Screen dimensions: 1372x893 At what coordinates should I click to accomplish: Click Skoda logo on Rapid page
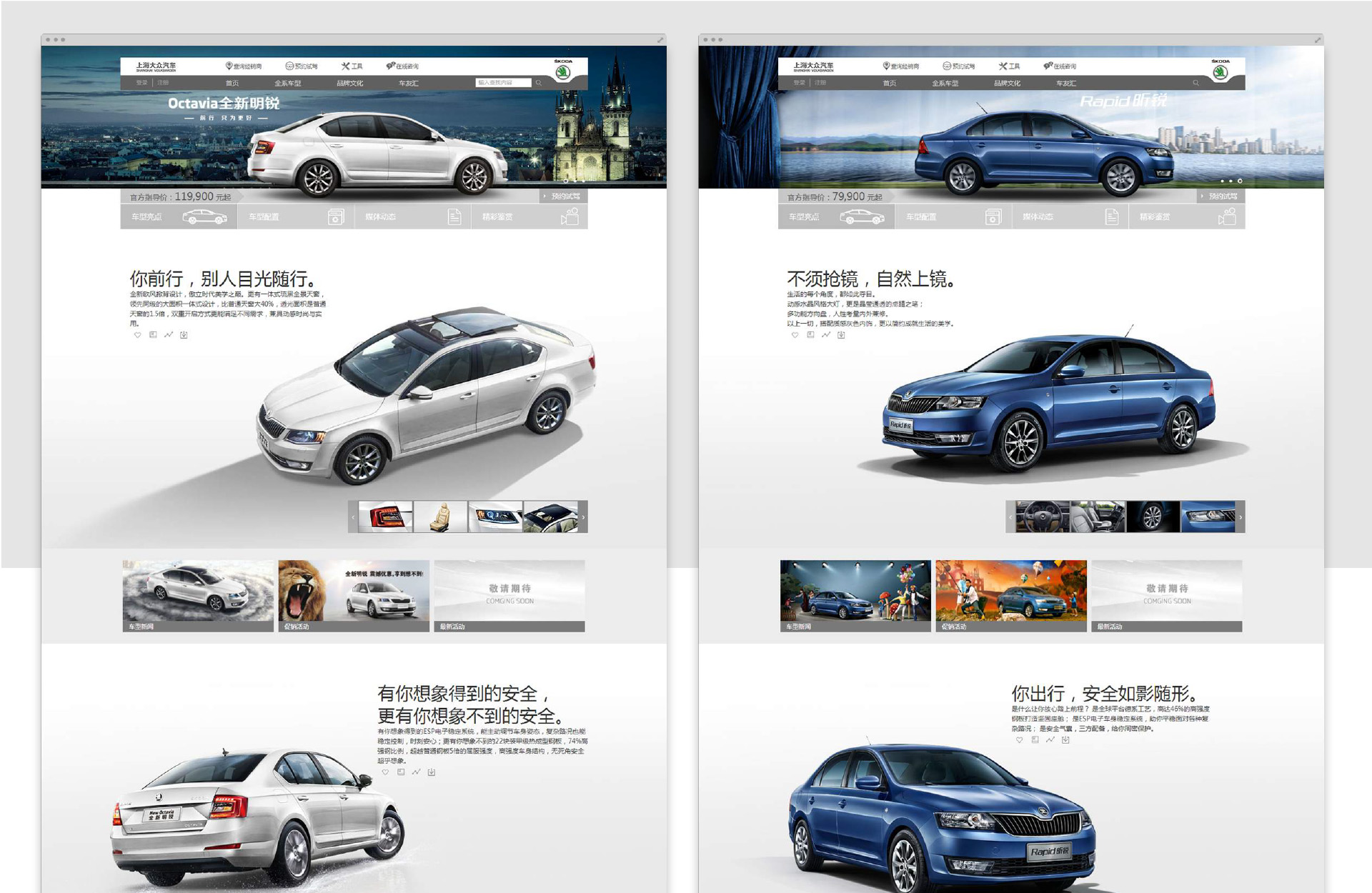click(x=1221, y=71)
